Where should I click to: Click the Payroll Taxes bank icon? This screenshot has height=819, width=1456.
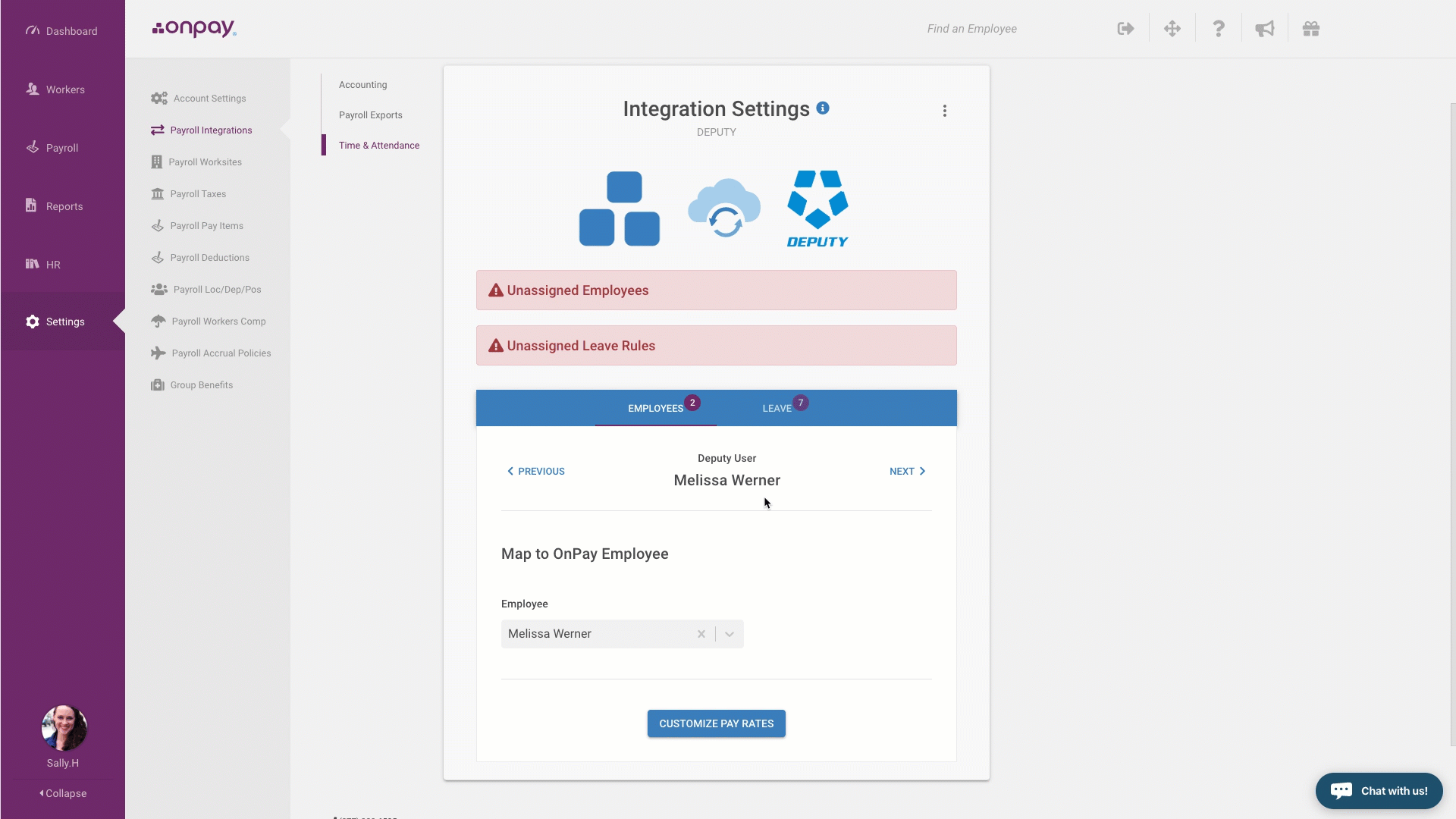(157, 194)
